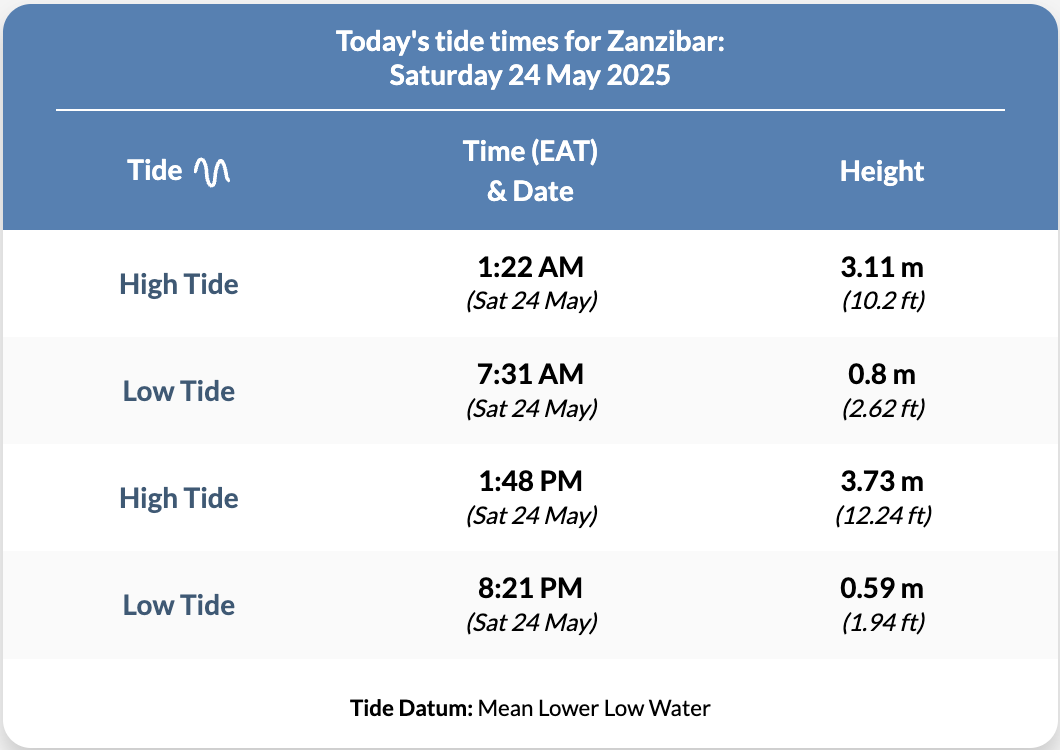
Task: Click the evening Low Tide label
Action: (x=179, y=605)
